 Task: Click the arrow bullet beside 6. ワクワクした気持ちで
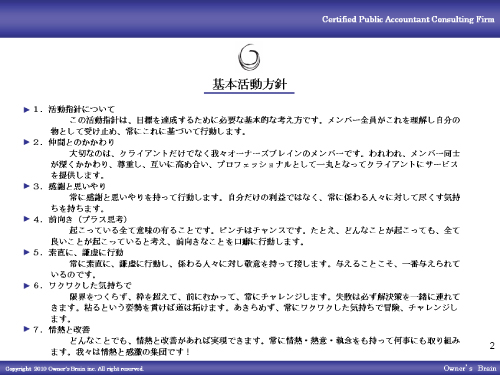pyautogui.click(x=27, y=286)
